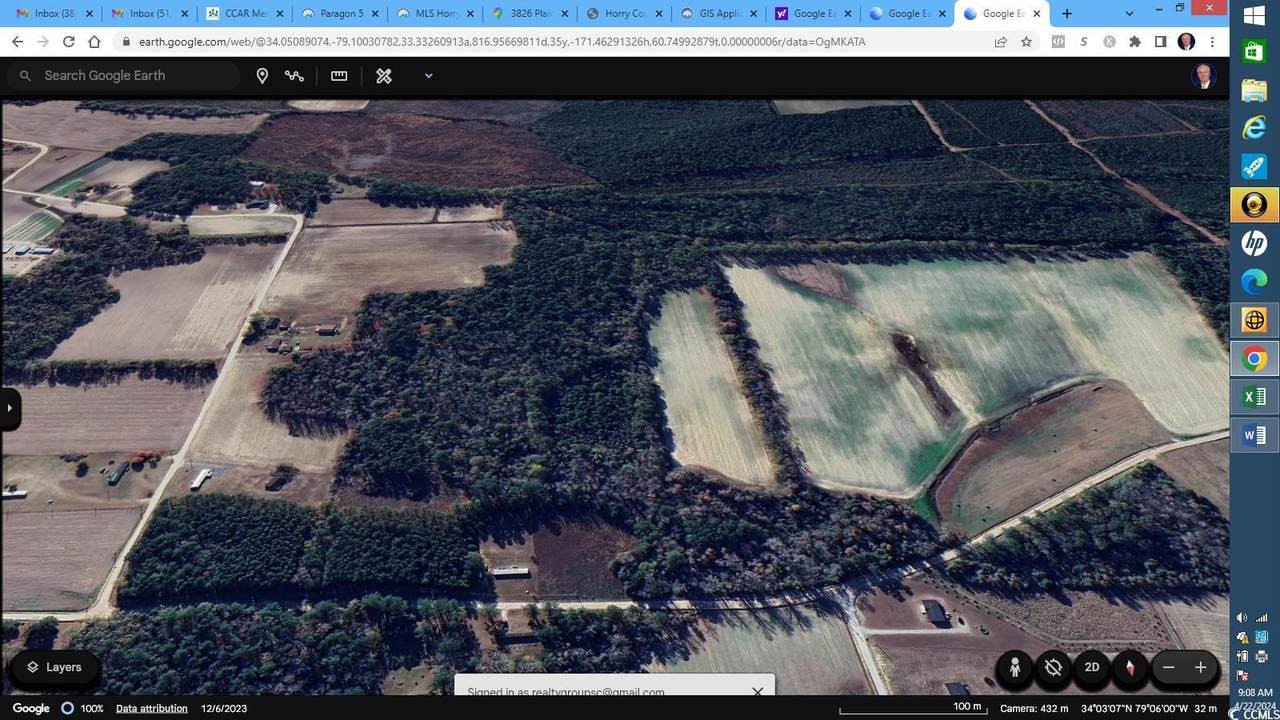Expand the collapsed left side panel
Viewport: 1280px width, 720px height.
click(x=9, y=408)
